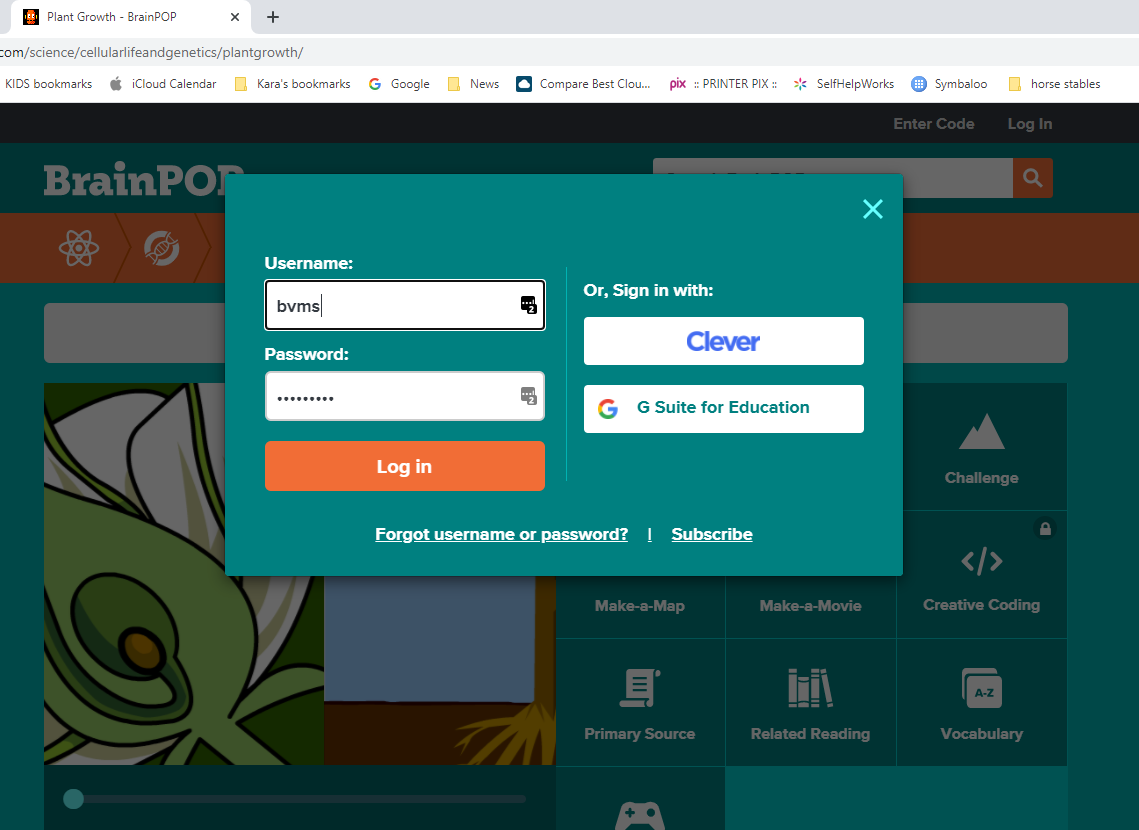The height and width of the screenshot is (830, 1139).
Task: Open the Creative Coding tile
Action: 981,575
